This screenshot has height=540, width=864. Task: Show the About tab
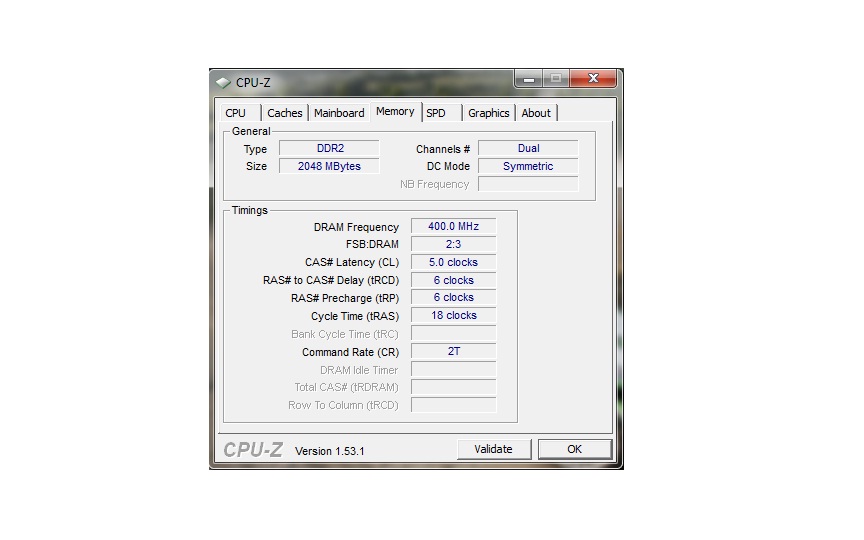[x=536, y=113]
